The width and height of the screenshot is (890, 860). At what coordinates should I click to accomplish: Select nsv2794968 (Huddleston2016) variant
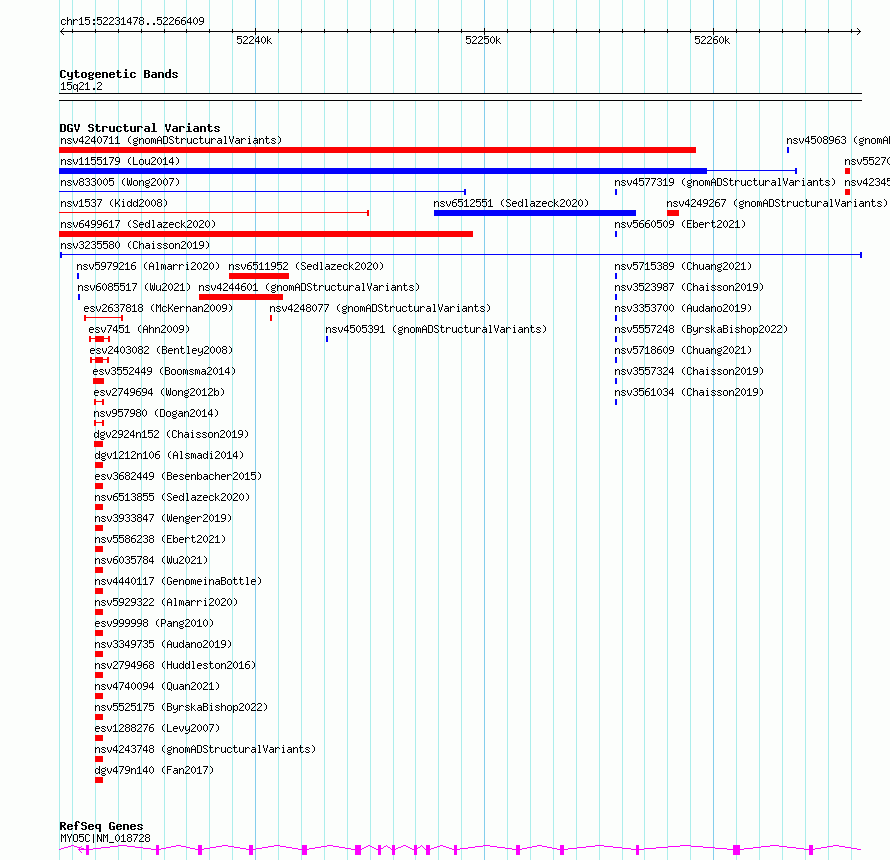pos(175,665)
